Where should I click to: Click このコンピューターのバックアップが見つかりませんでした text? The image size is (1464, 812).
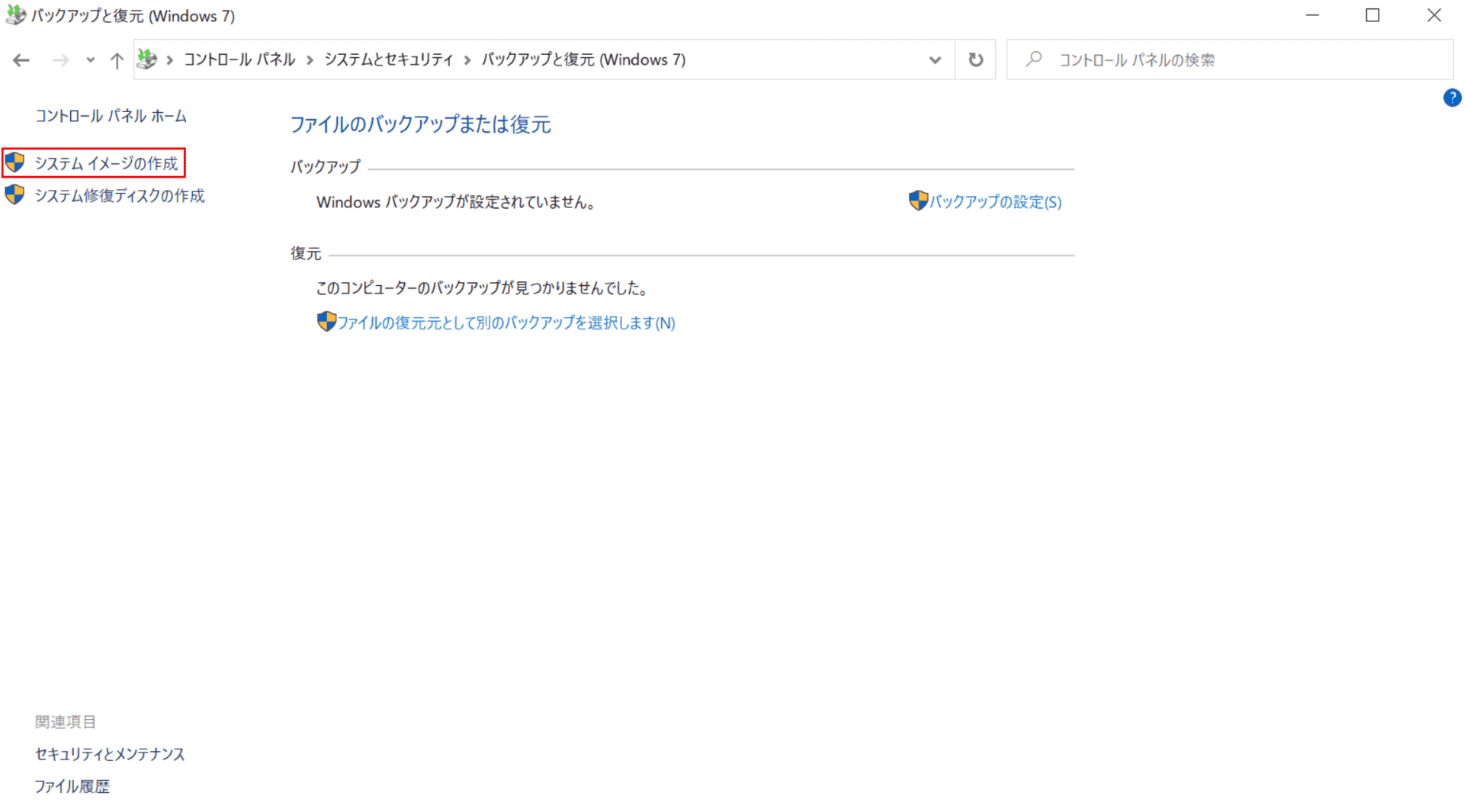pyautogui.click(x=482, y=288)
